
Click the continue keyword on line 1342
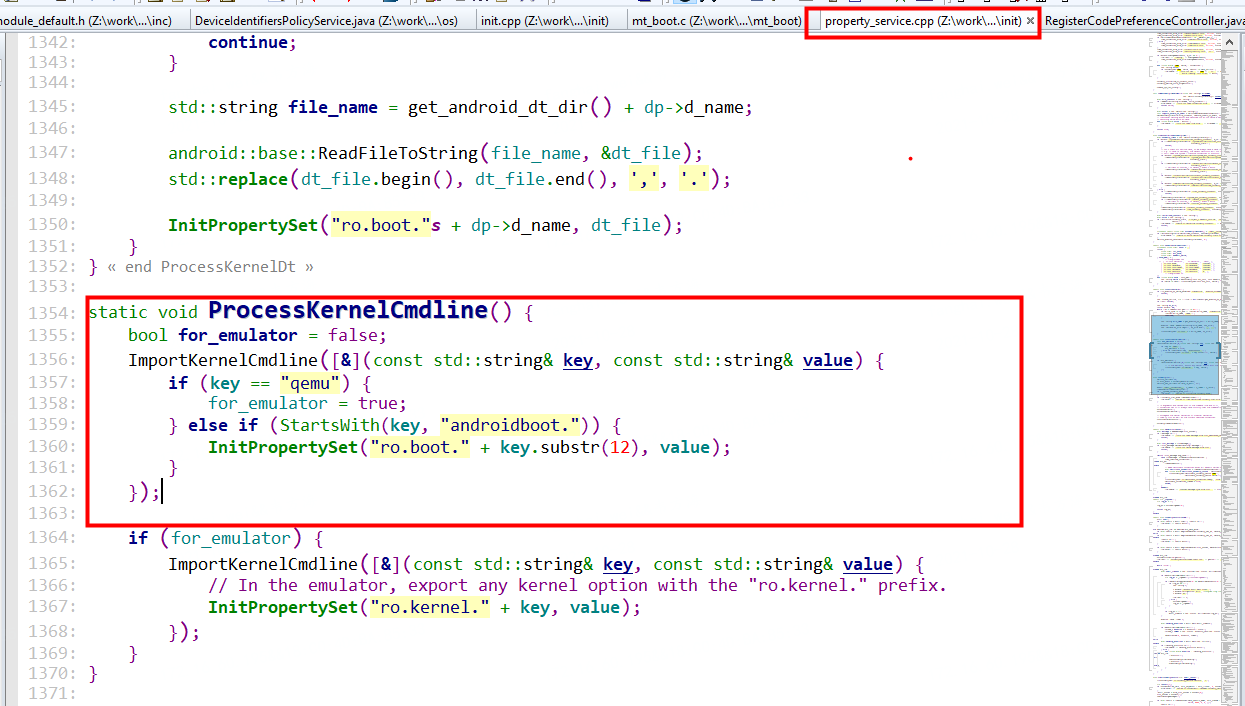click(247, 42)
